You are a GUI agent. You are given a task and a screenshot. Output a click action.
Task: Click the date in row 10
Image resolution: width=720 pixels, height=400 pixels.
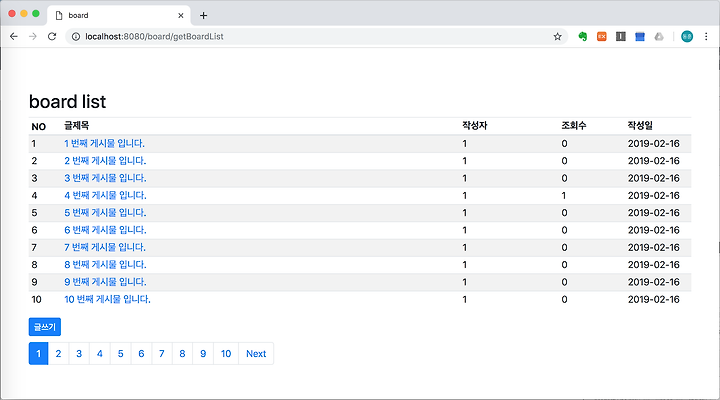(x=653, y=299)
